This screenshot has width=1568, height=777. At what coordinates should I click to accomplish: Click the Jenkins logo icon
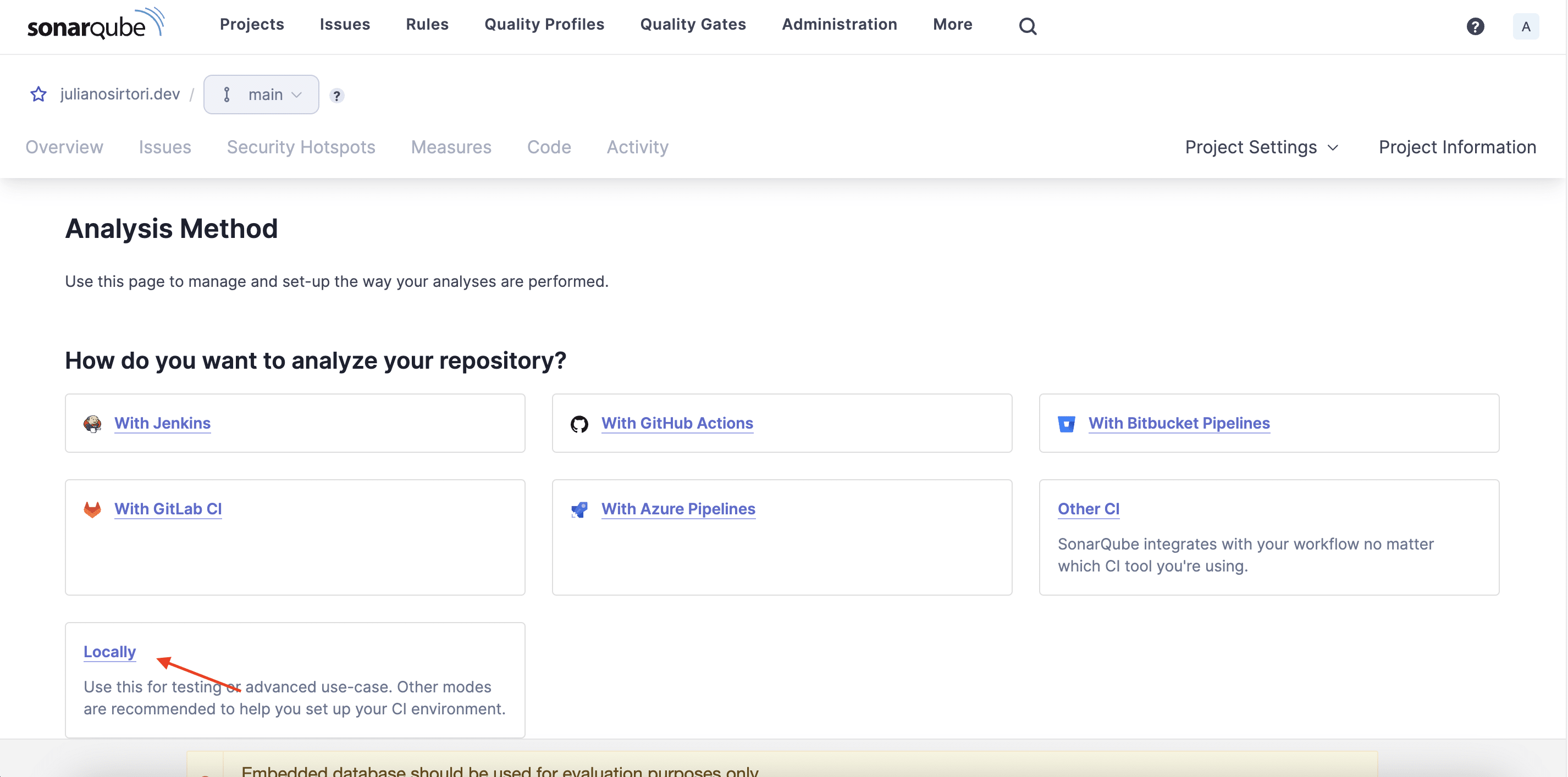point(92,424)
